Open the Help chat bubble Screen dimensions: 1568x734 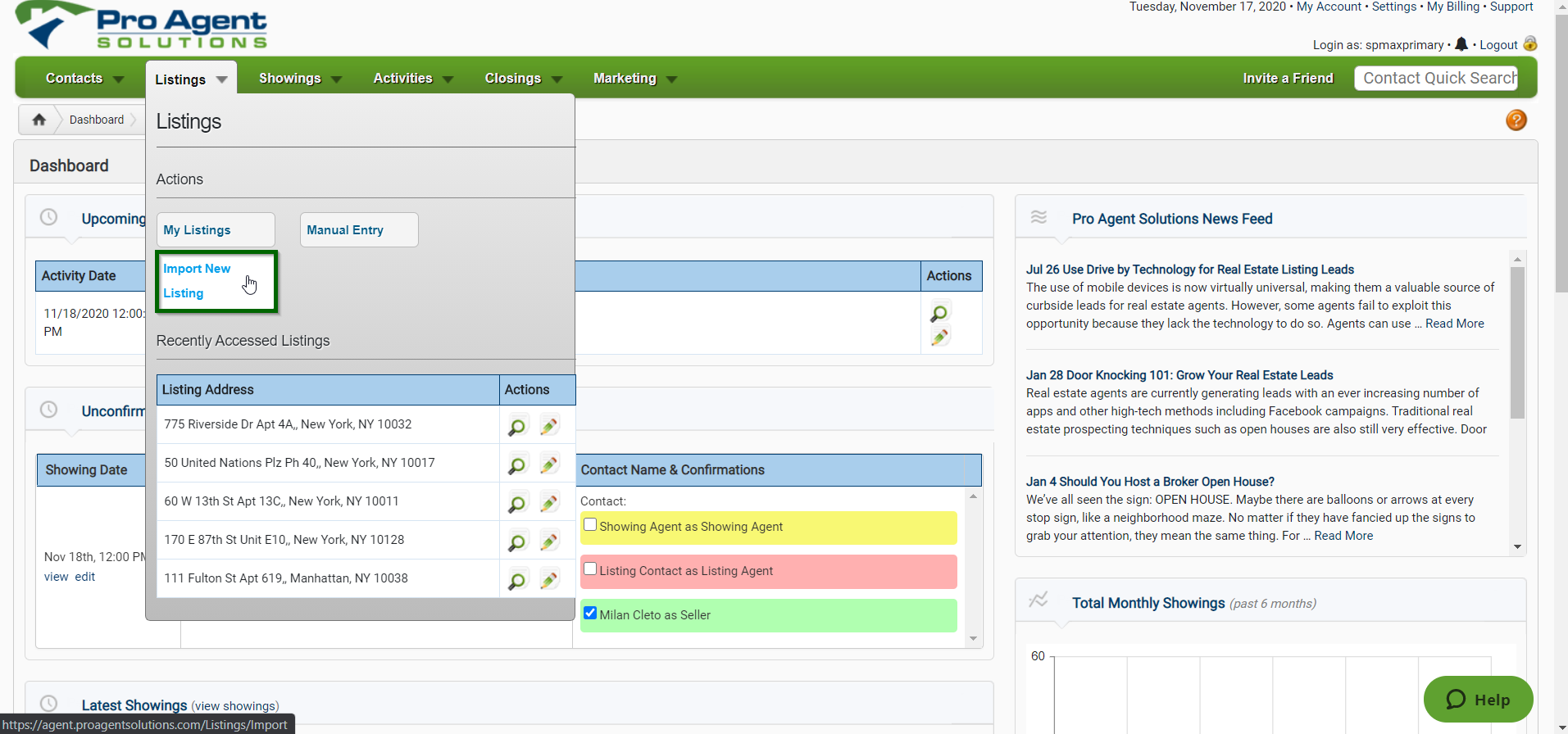1478,700
